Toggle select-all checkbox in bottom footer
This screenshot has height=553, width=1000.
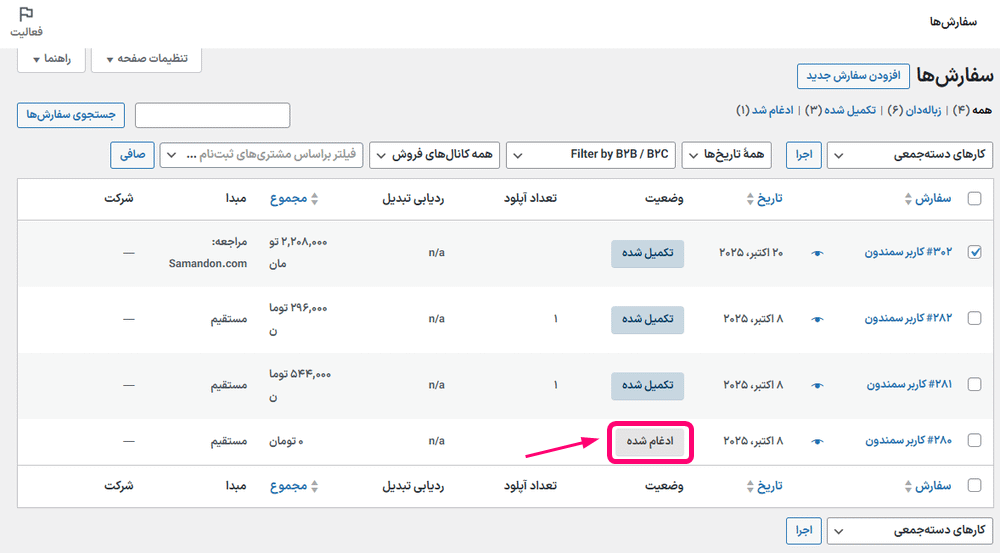pos(974,485)
